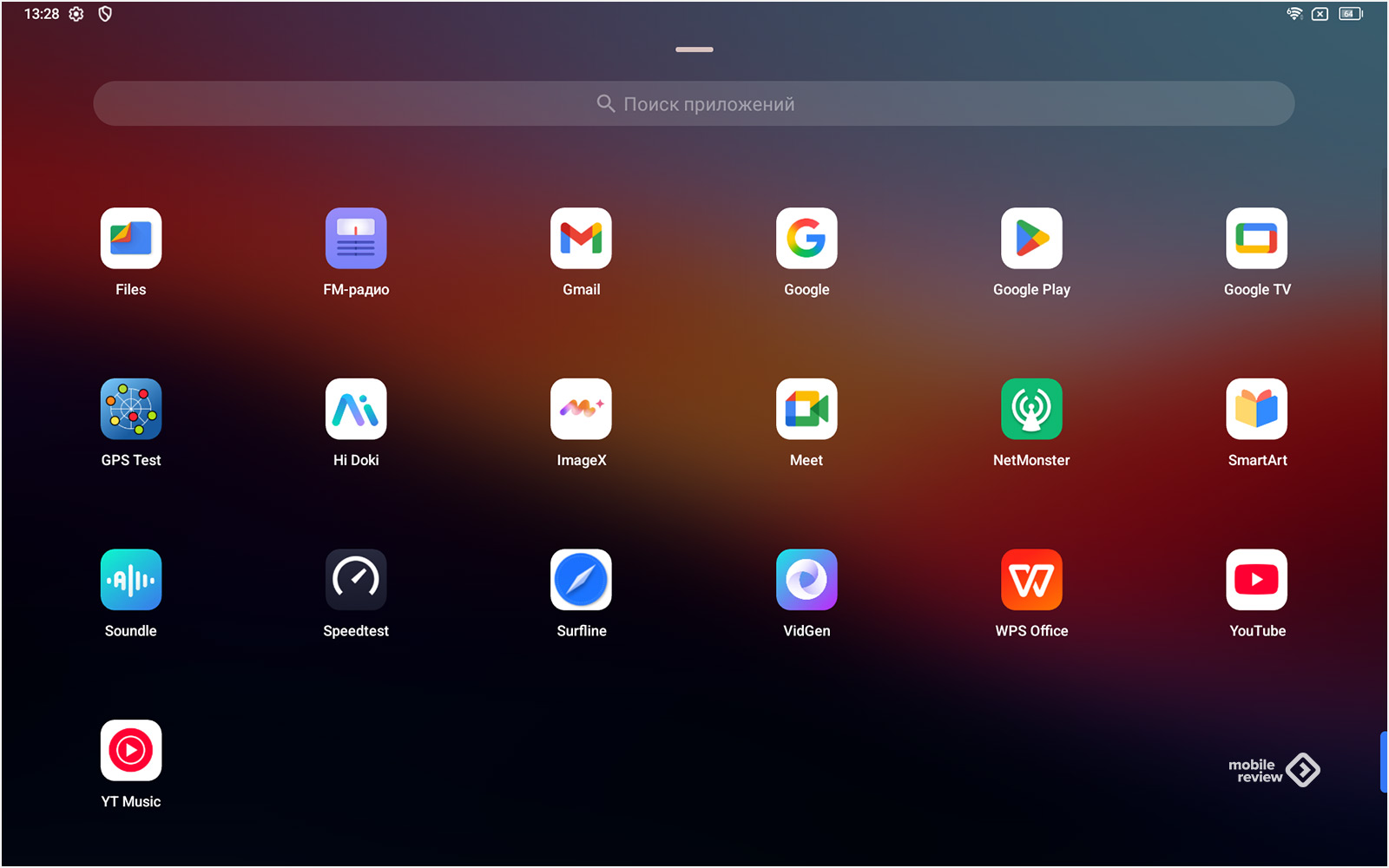Tap the app search field
Image resolution: width=1389 pixels, height=868 pixels.
pyautogui.click(x=694, y=104)
